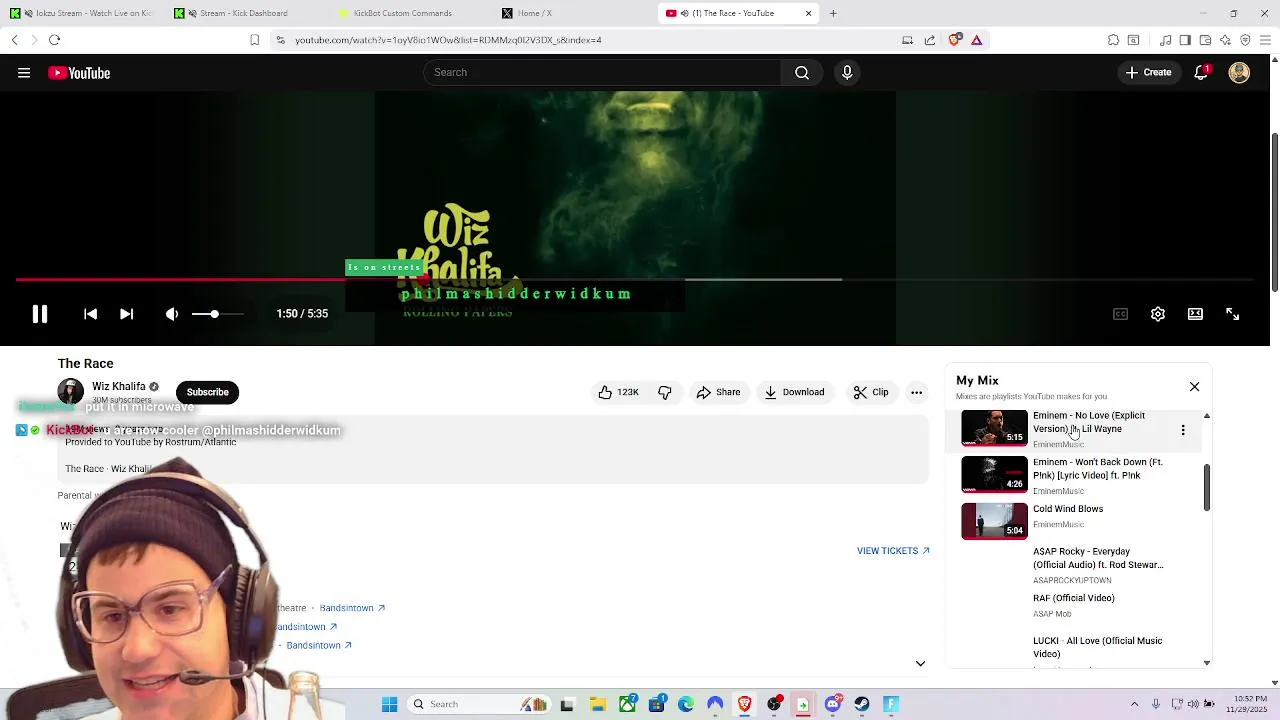
Task: Click the address bar URL
Action: coord(448,40)
